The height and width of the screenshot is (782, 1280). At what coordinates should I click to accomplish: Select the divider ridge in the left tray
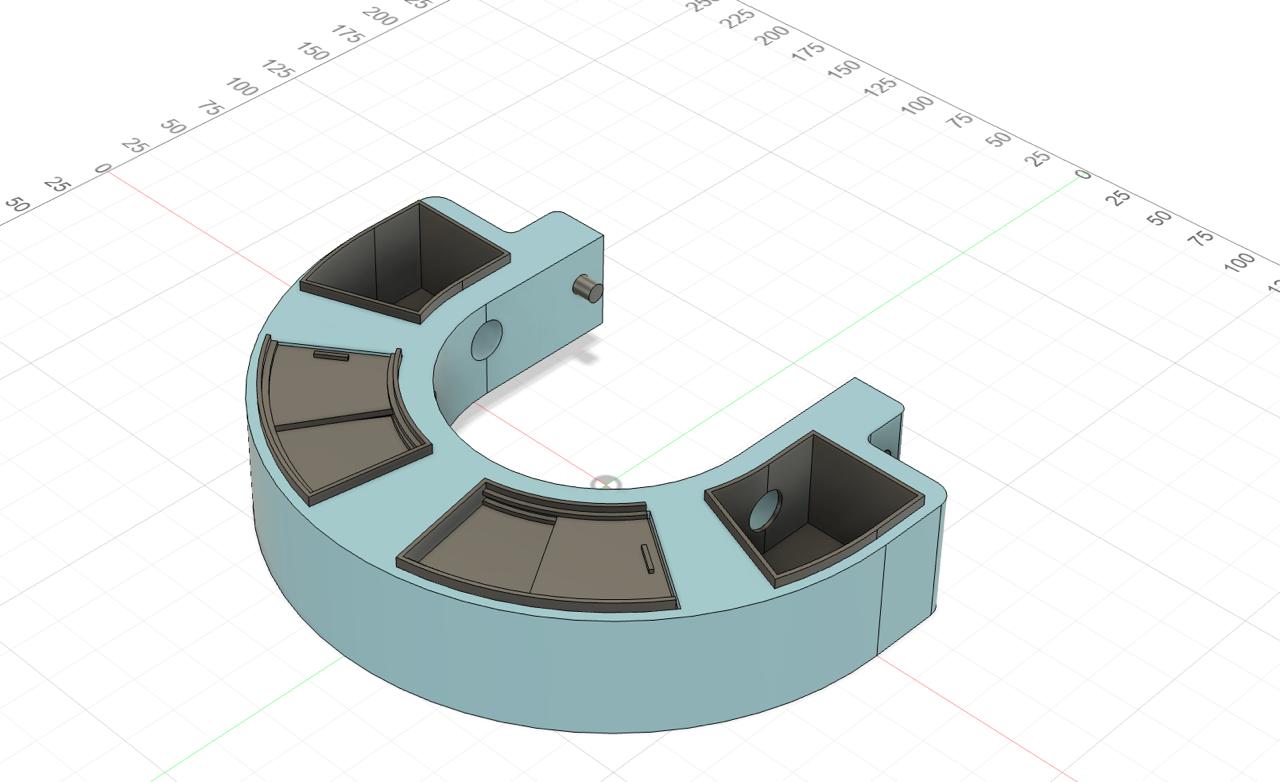[x=335, y=418]
